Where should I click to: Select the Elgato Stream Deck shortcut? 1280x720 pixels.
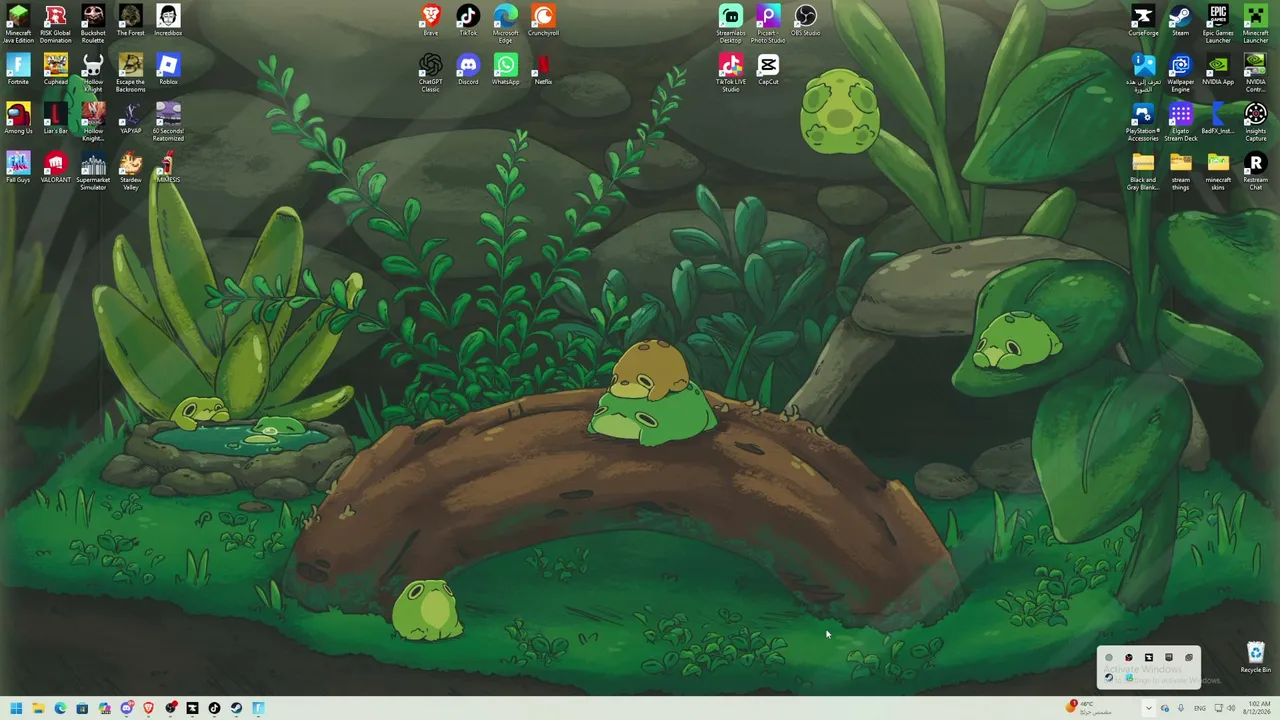pos(1181,122)
